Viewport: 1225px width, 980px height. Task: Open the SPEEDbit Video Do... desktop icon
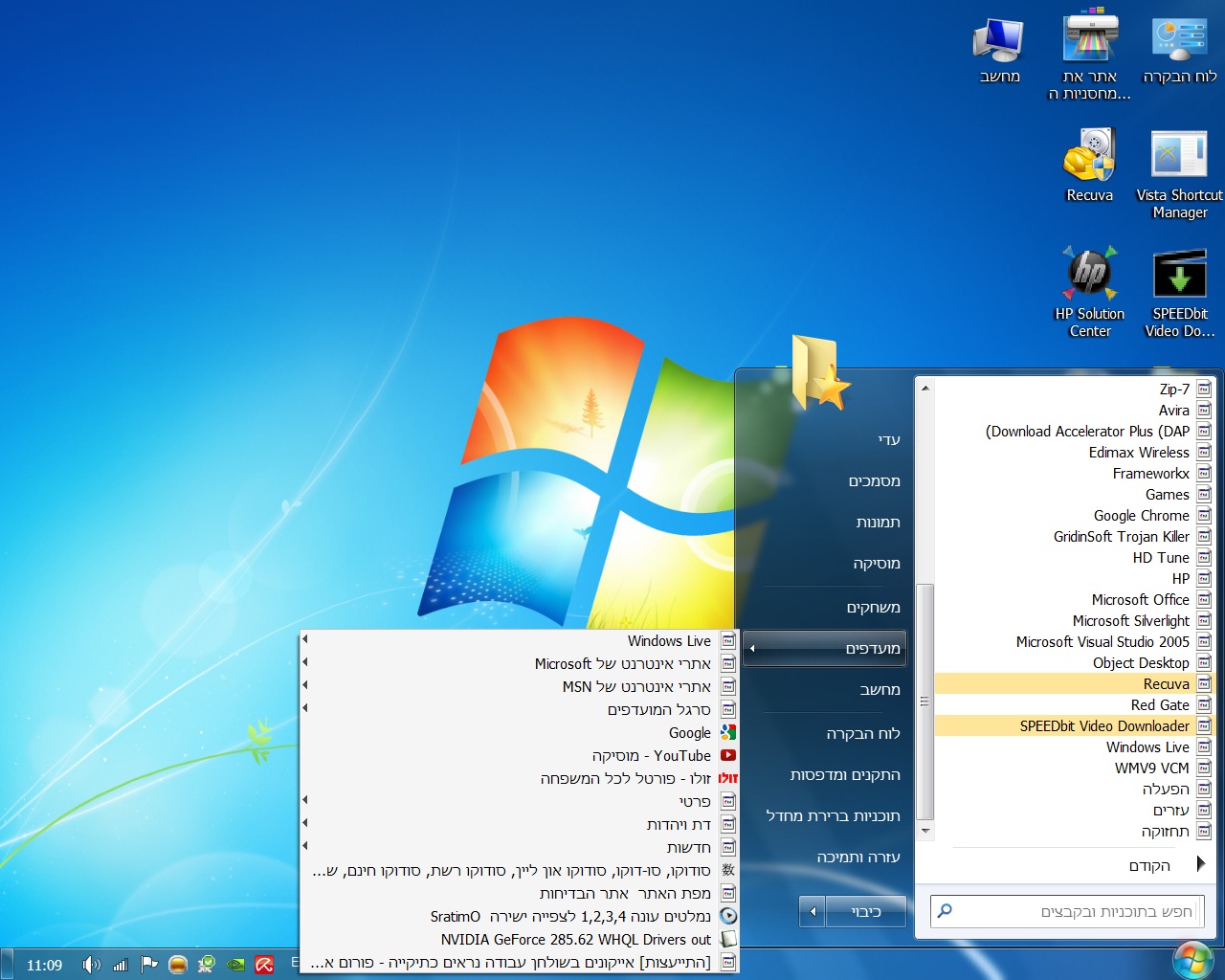click(x=1180, y=293)
